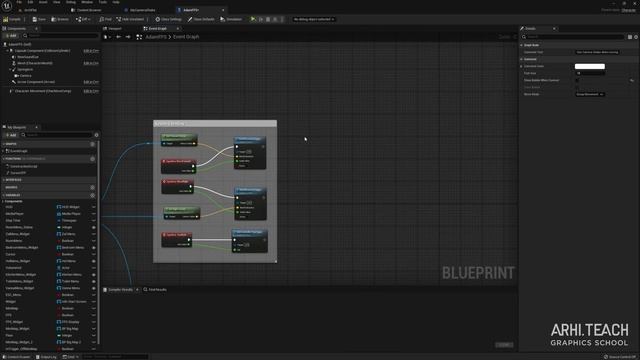Open the File menu
This screenshot has height=360, width=640.
[19, 2]
